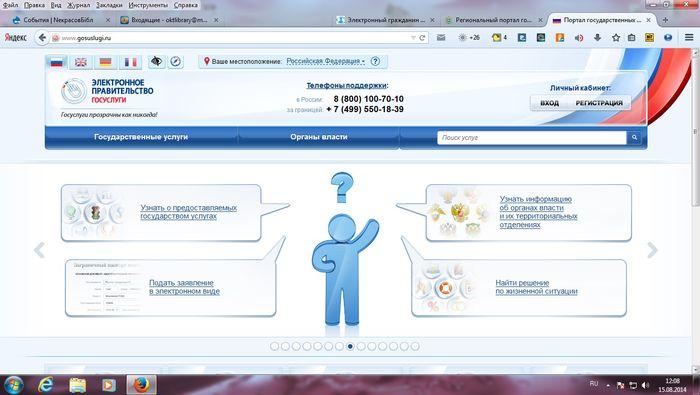Open the Закладки menu
The height and width of the screenshot is (395, 700).
pos(109,5)
